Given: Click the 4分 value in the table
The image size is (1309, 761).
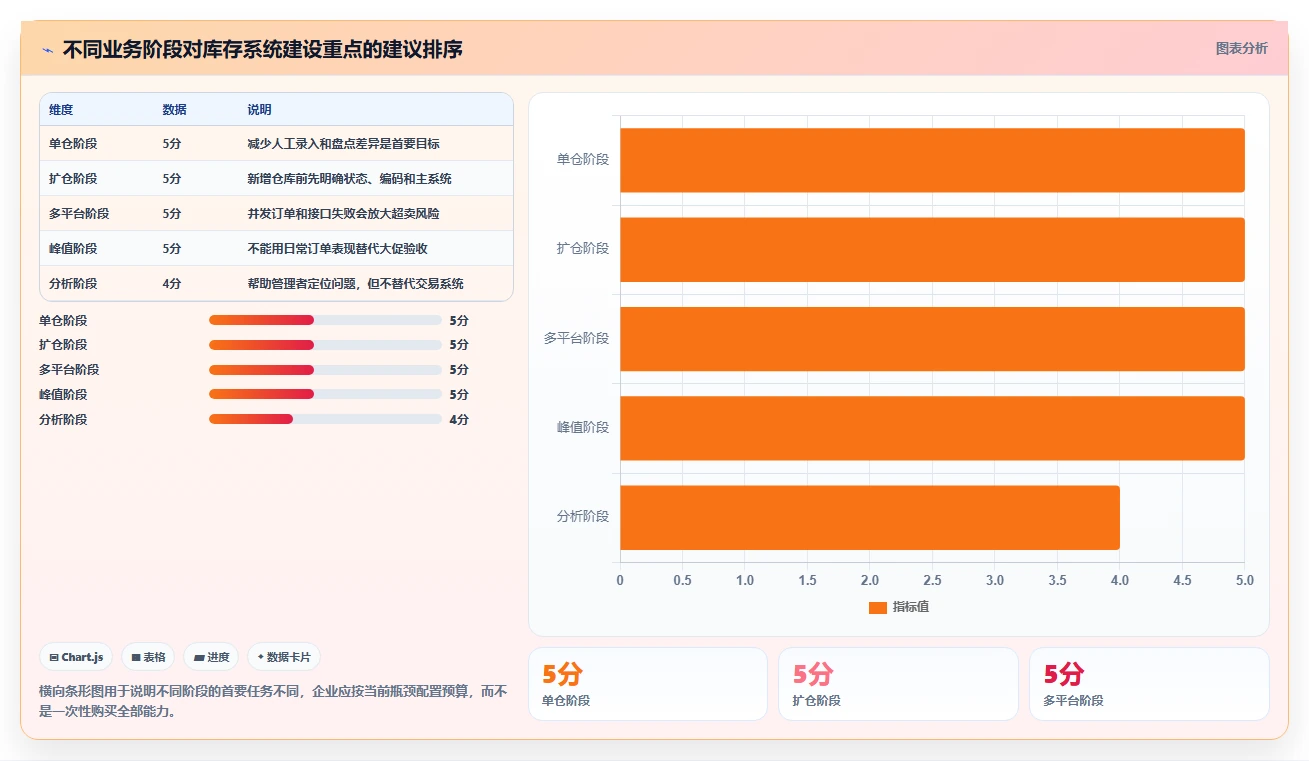Looking at the screenshot, I should coord(171,284).
